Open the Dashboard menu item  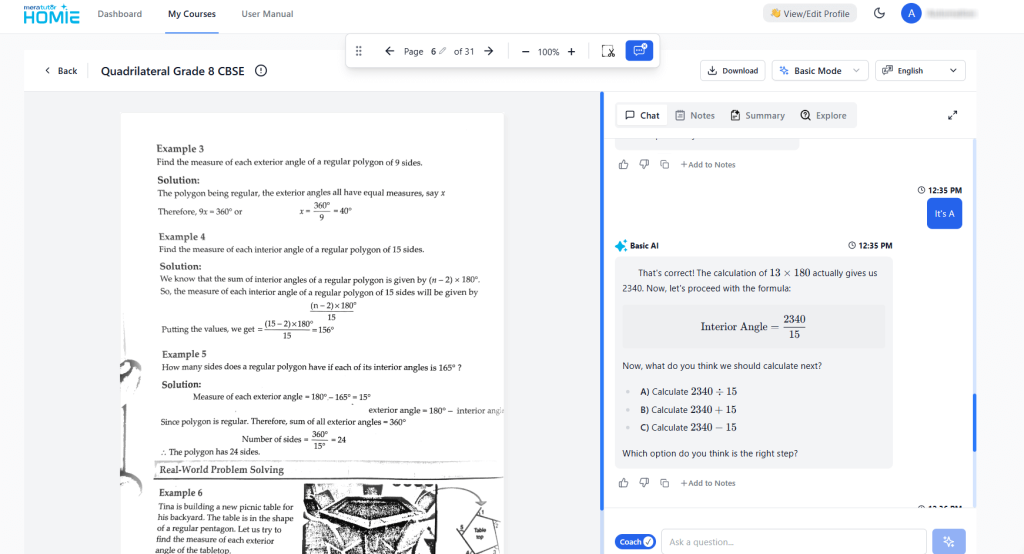pos(120,14)
